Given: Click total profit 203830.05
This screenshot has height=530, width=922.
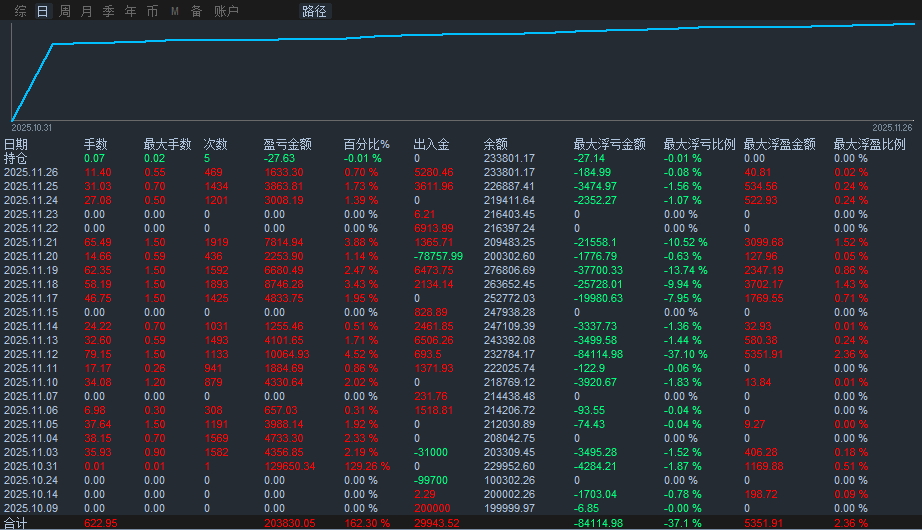Looking at the screenshot, I should [290, 523].
